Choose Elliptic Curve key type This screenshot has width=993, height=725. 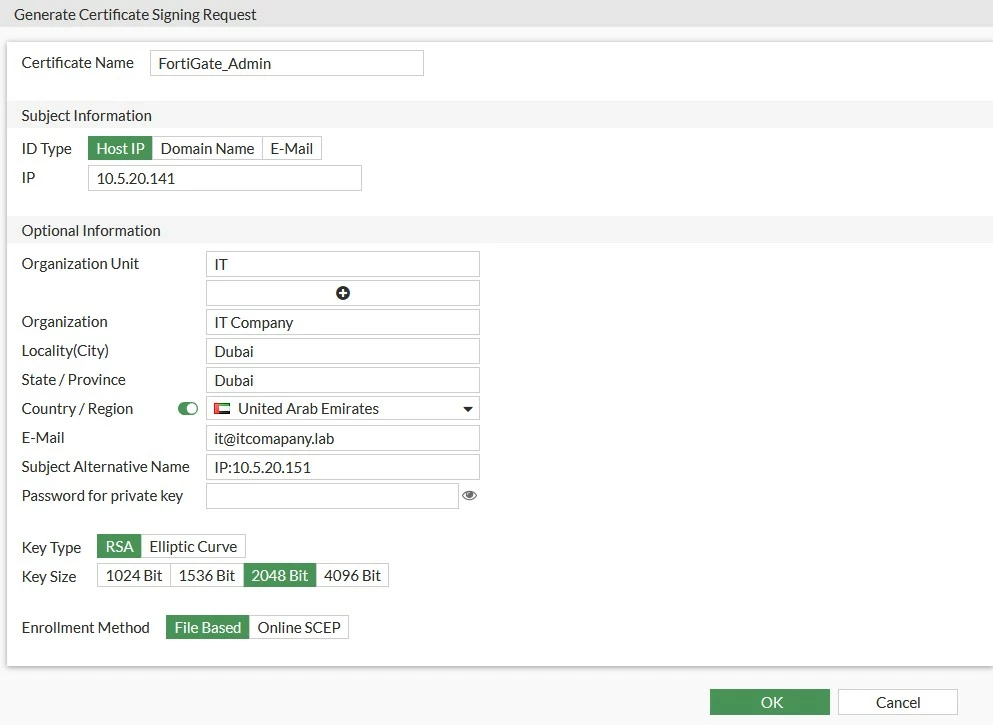point(193,546)
